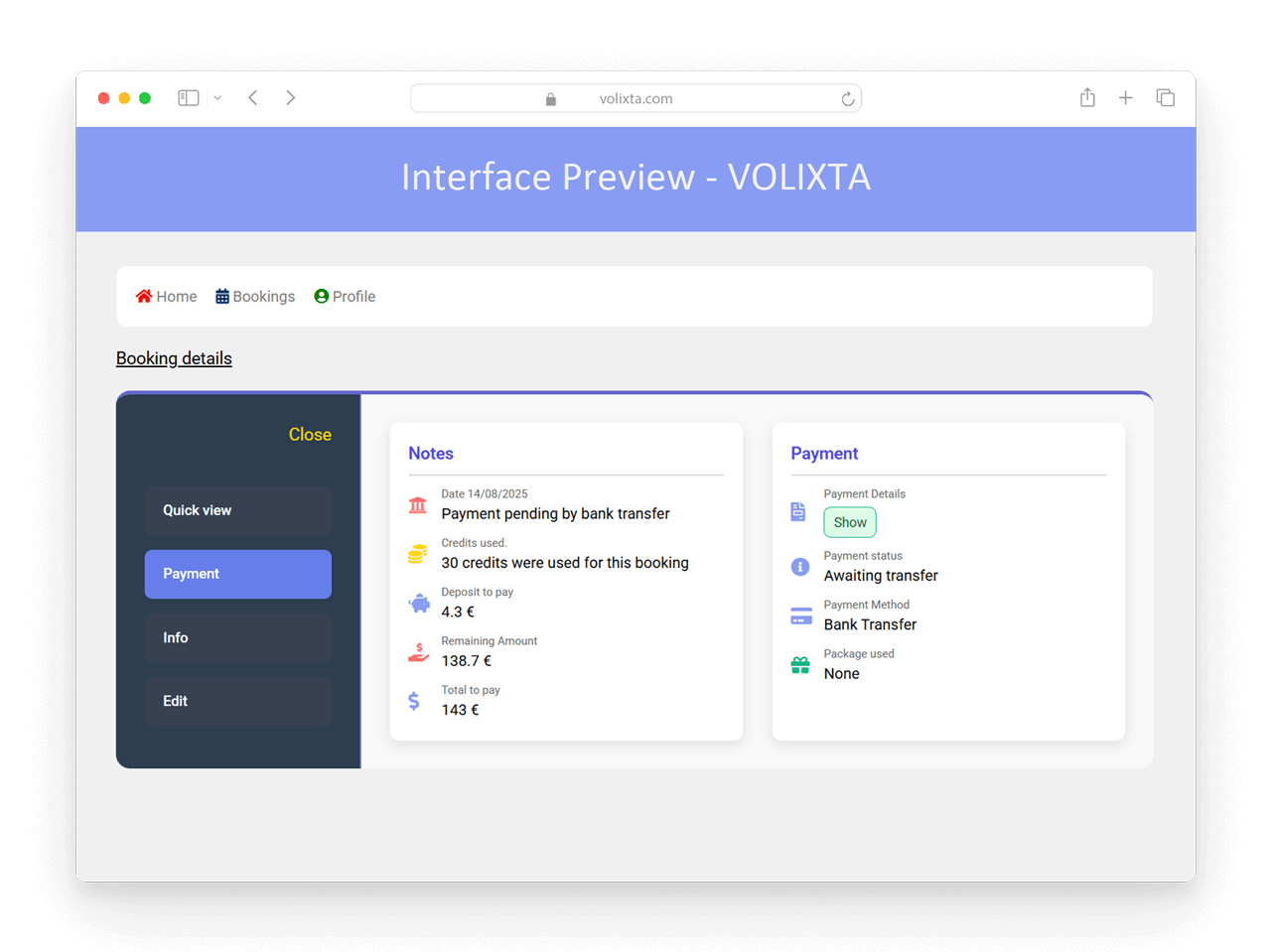
Task: Go back with browser back arrow
Action: click(x=253, y=97)
